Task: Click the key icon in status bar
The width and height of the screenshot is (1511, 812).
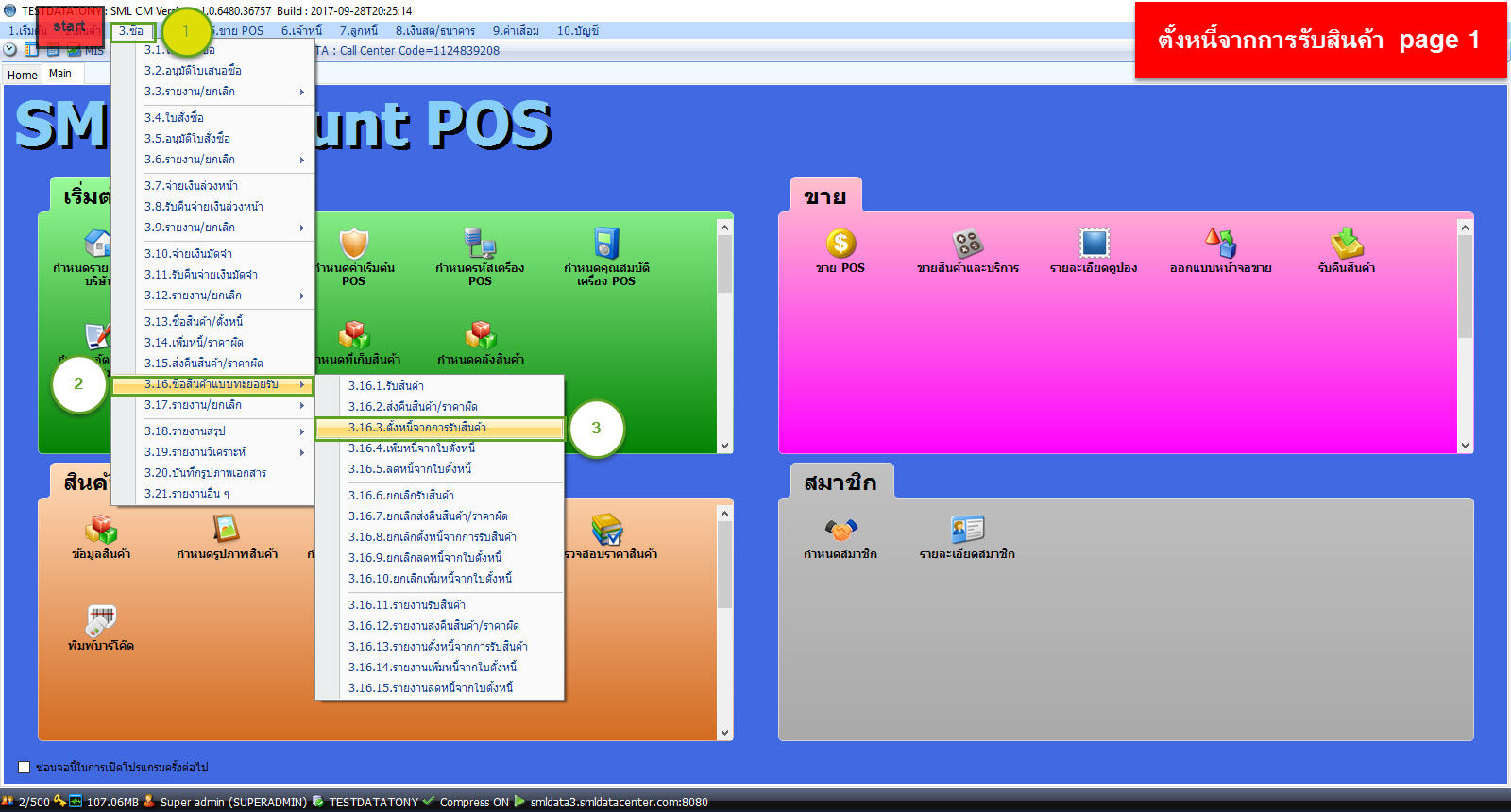Action: 60,802
